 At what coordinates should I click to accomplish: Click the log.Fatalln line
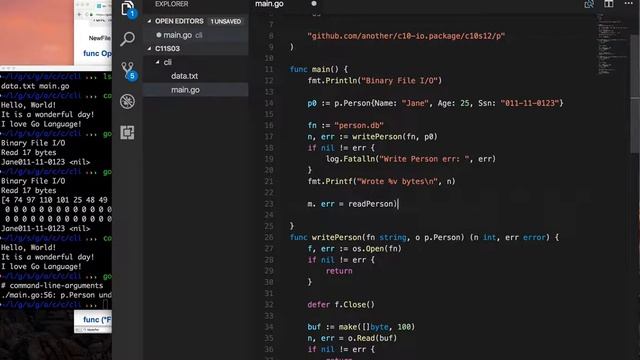[x=411, y=159]
